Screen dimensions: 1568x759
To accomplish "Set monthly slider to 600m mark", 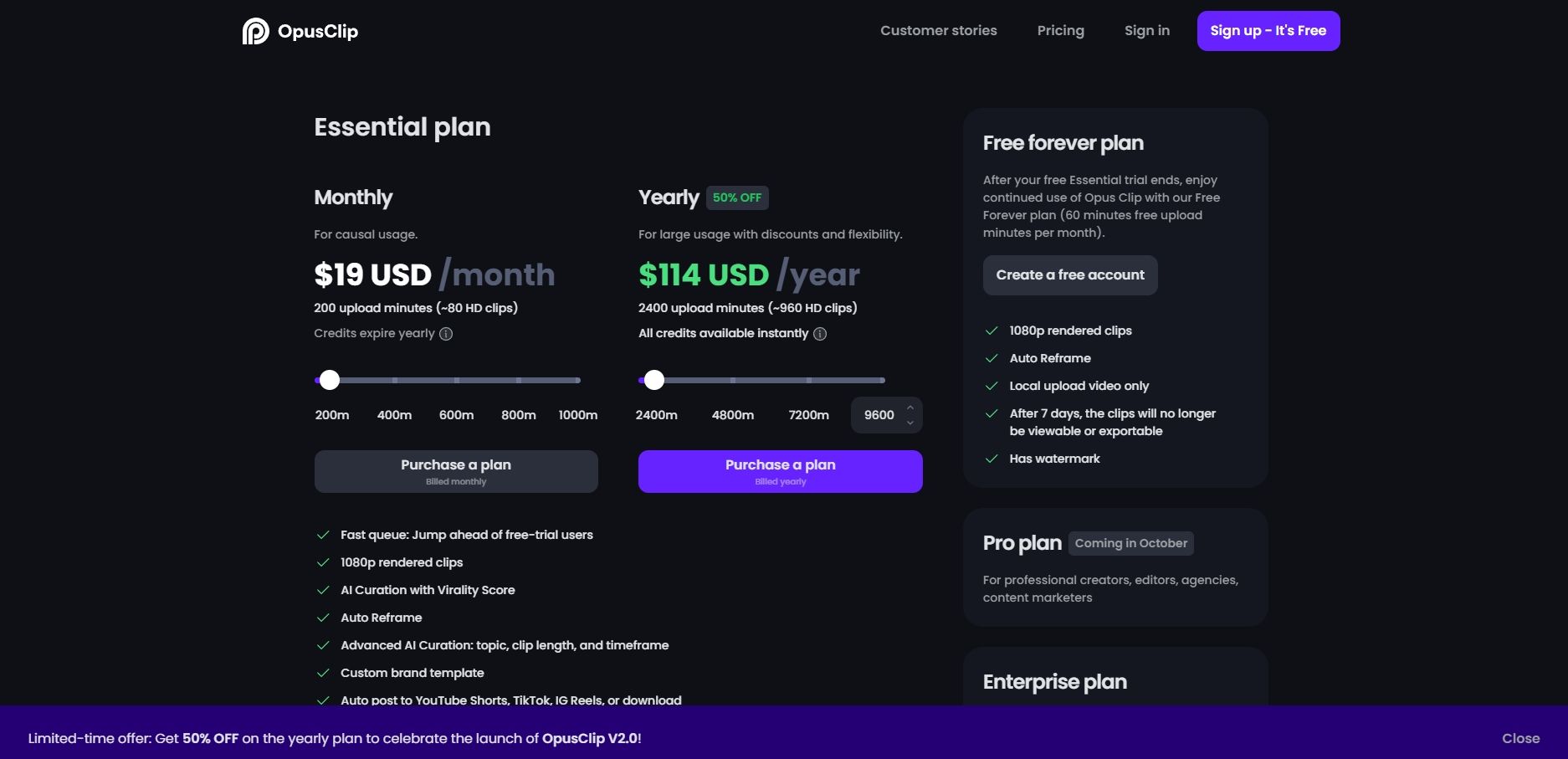I will pos(457,380).
